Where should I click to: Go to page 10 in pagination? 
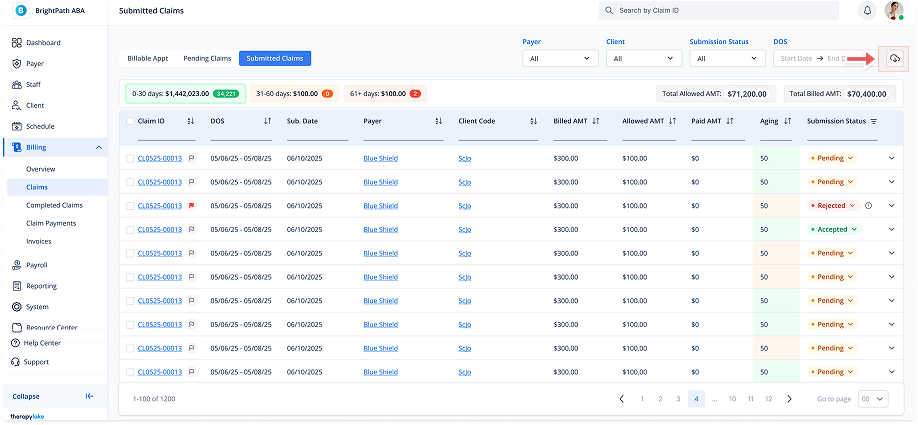click(x=733, y=399)
